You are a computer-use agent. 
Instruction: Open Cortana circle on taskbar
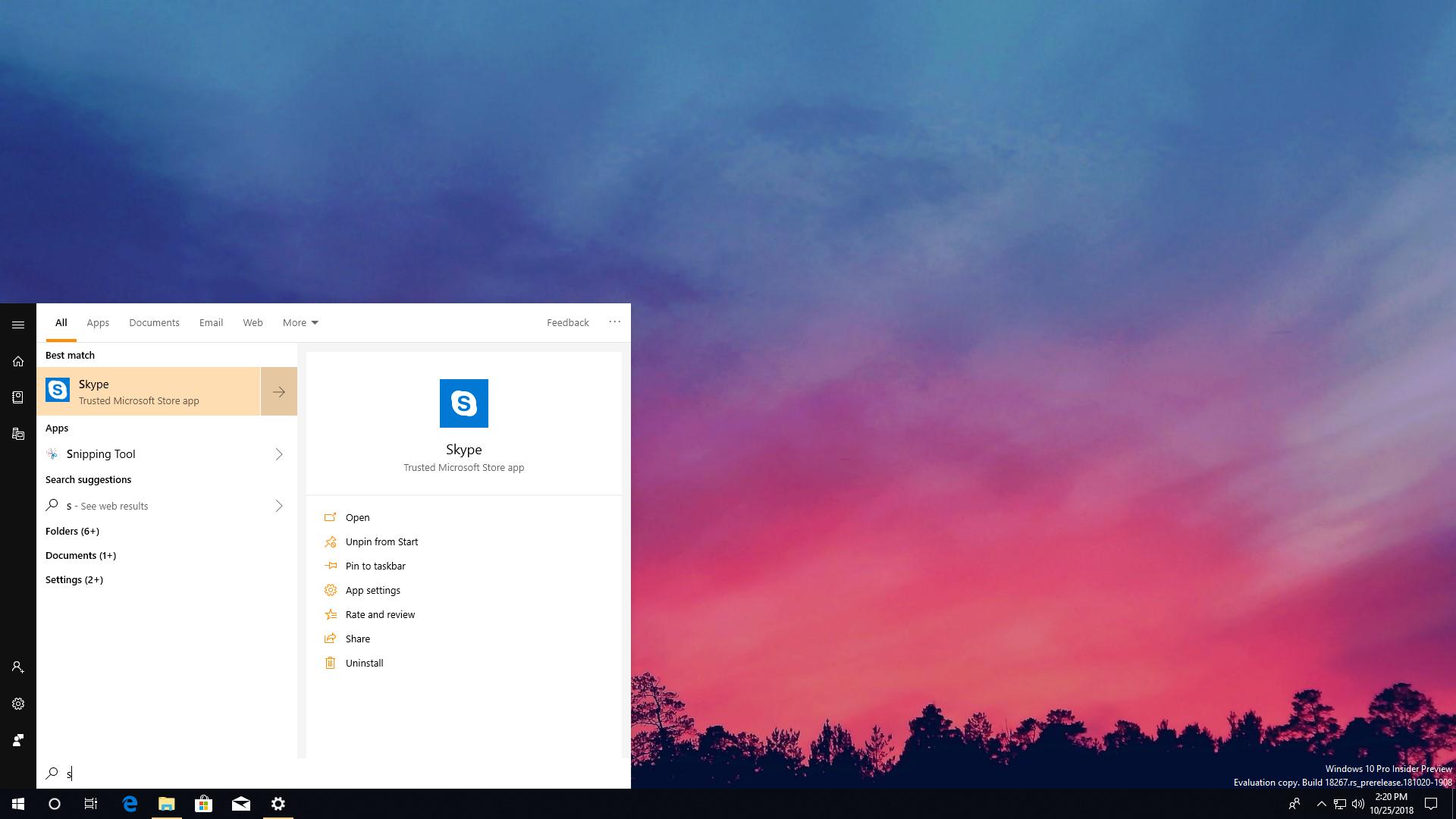(55, 804)
